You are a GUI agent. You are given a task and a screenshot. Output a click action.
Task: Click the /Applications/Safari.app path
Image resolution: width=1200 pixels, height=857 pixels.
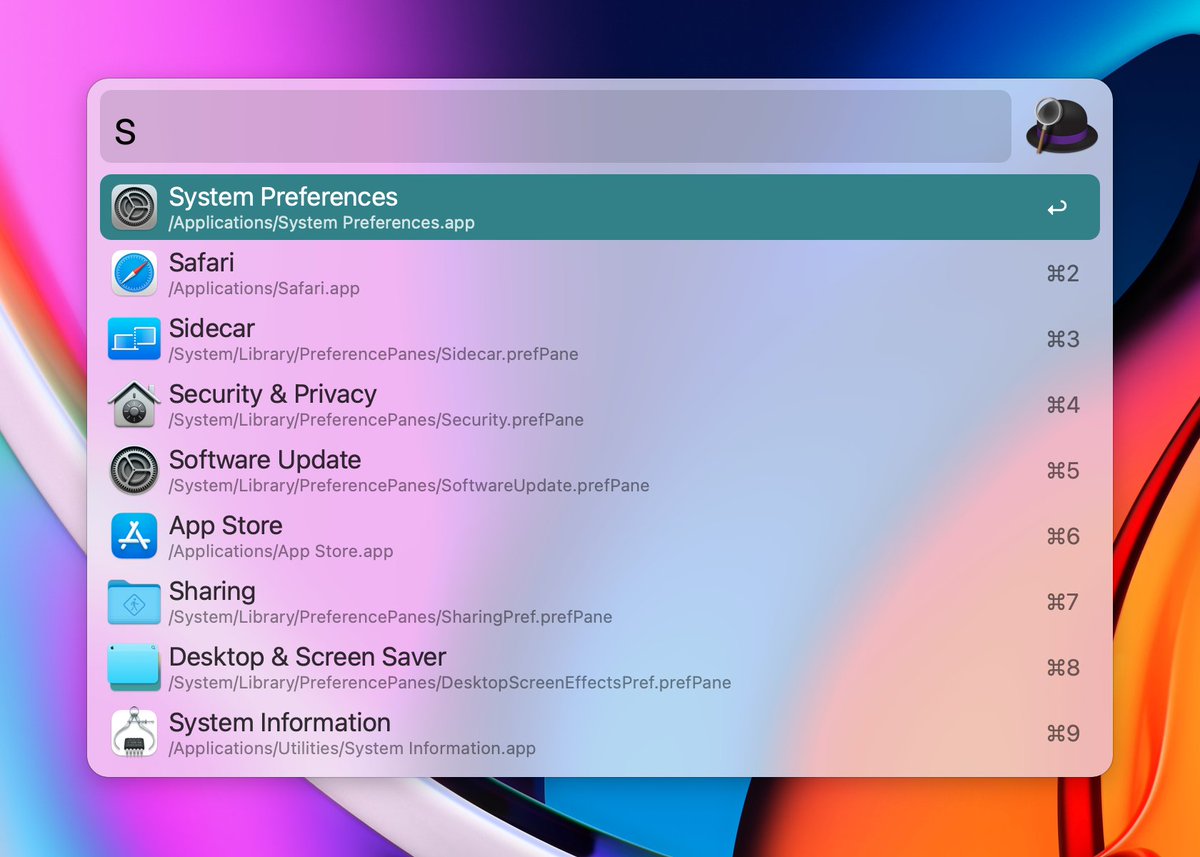[x=264, y=289]
